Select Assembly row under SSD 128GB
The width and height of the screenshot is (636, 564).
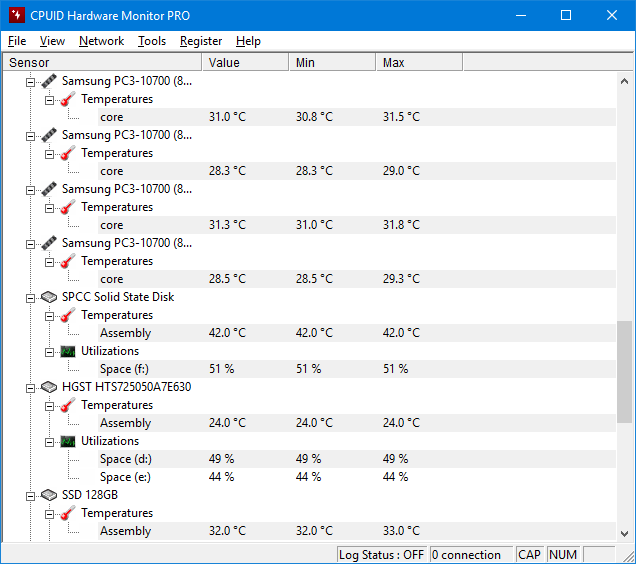(357, 531)
